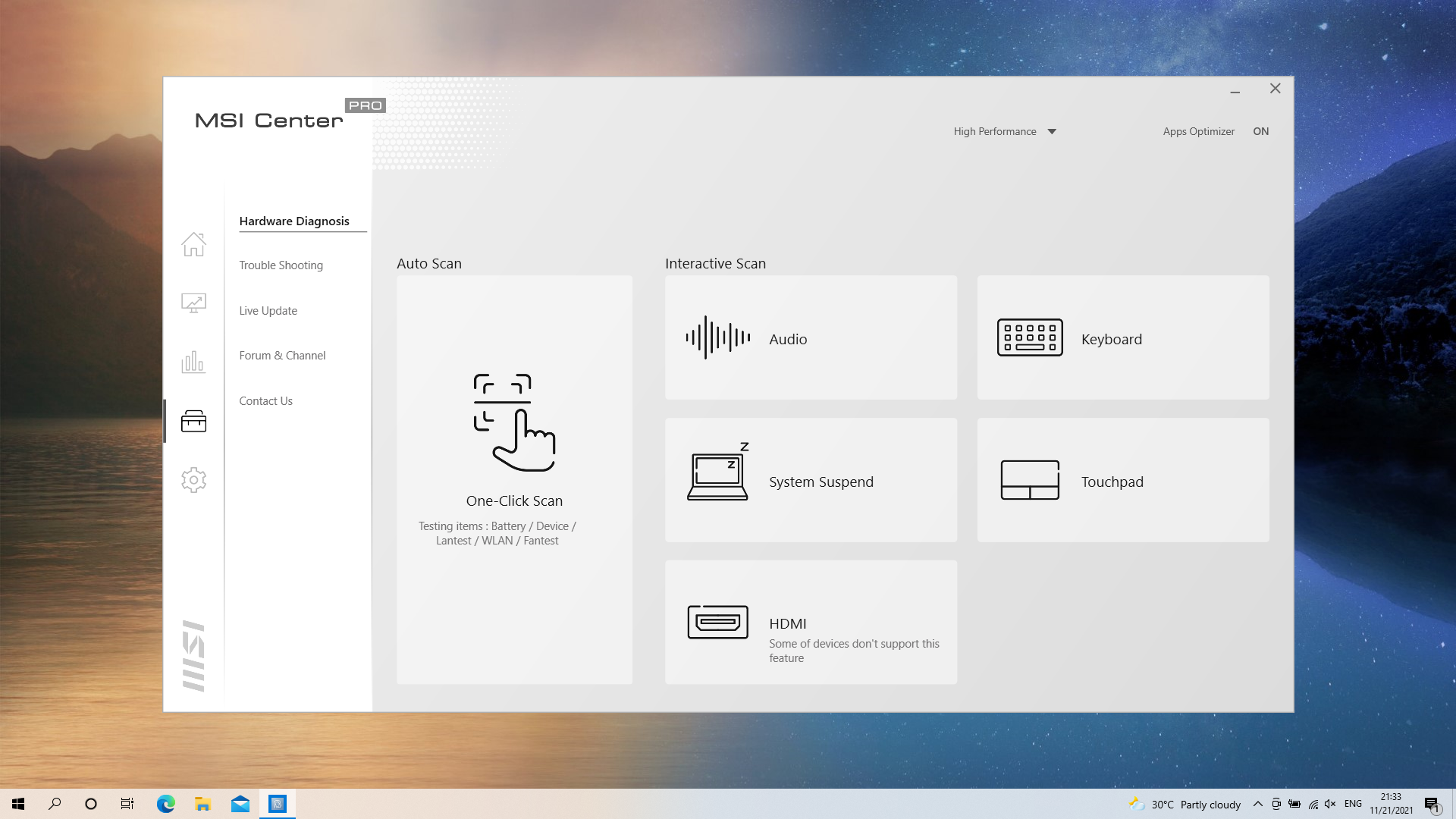Open the Home sidebar icon
Screen dimensions: 1456x819
point(193,244)
